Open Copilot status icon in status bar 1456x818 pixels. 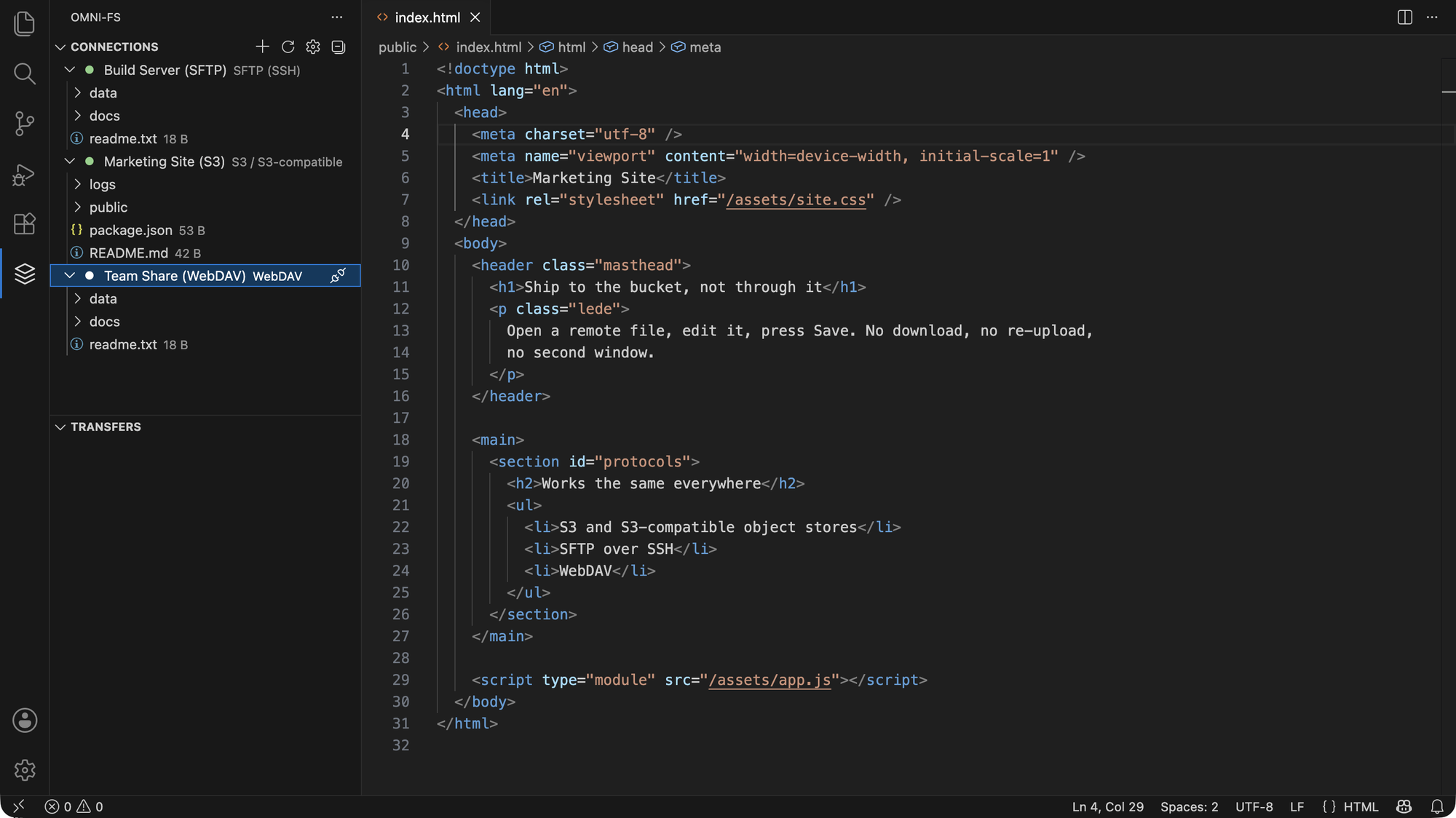click(x=1404, y=806)
